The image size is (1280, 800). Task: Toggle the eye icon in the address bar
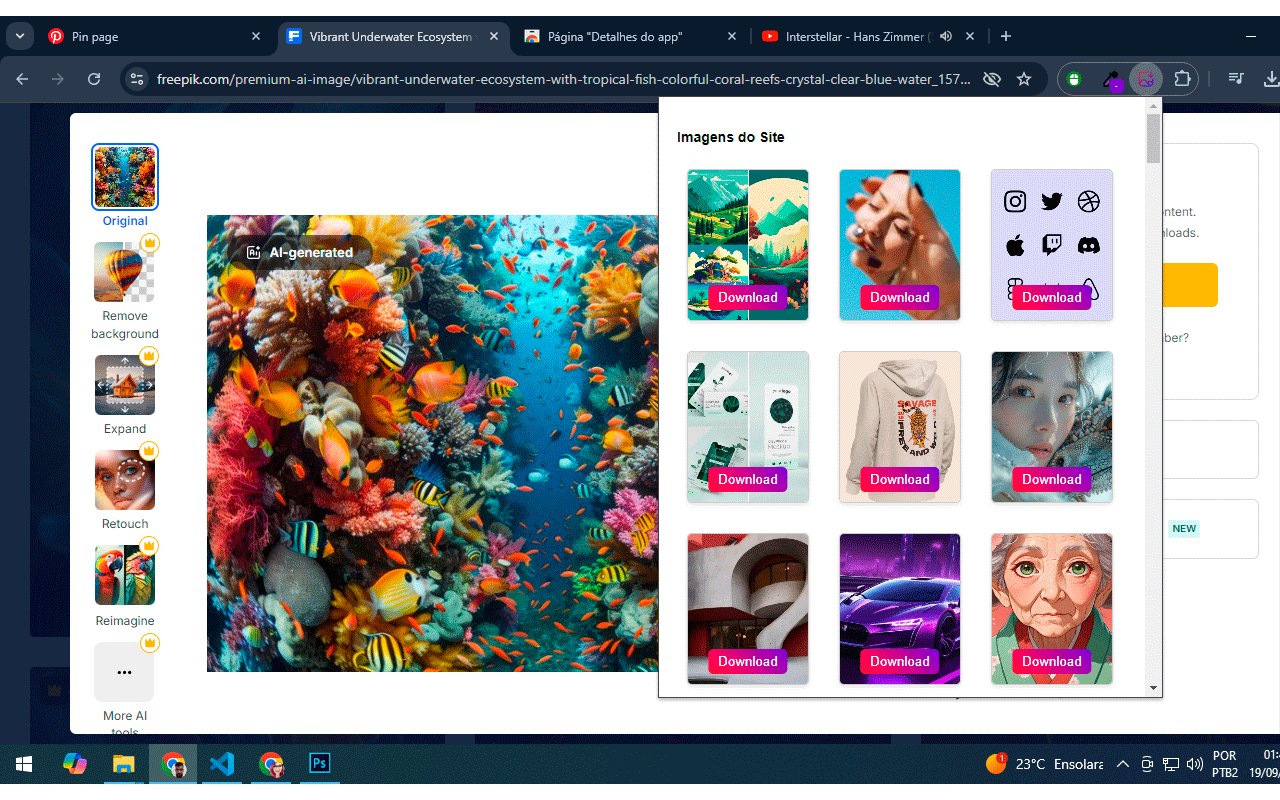[x=990, y=78]
